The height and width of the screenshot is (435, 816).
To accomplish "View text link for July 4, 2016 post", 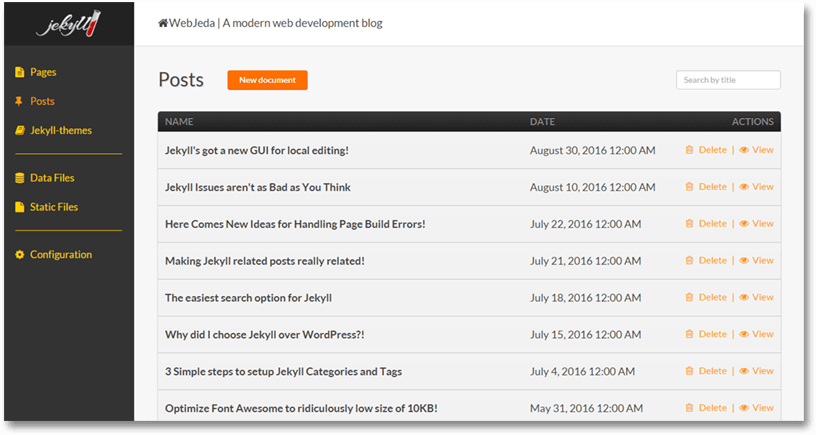I will point(763,371).
